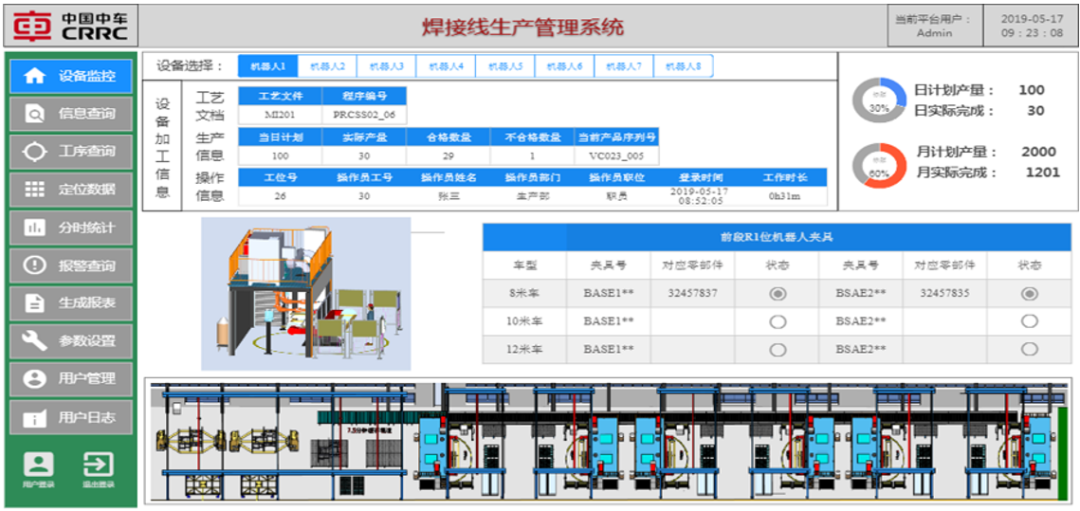Click the 用户登录 icon at sidebar bottom
The height and width of the screenshot is (511, 1080).
point(38,466)
